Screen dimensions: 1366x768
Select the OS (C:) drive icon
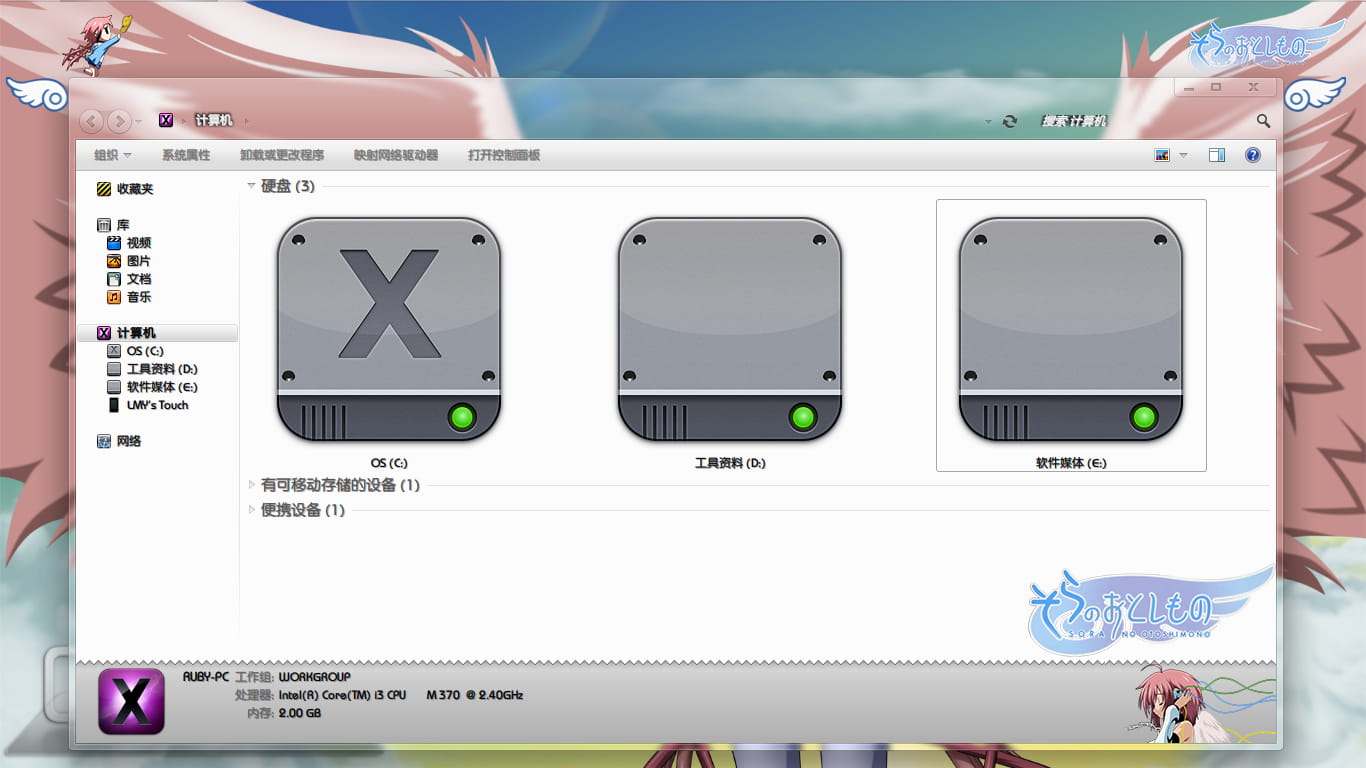tap(388, 330)
